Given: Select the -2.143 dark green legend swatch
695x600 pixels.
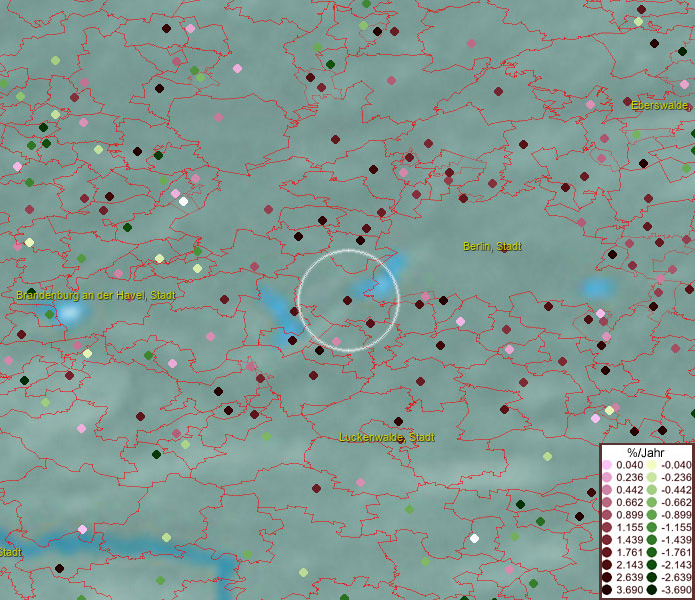Looking at the screenshot, I should click(652, 565).
